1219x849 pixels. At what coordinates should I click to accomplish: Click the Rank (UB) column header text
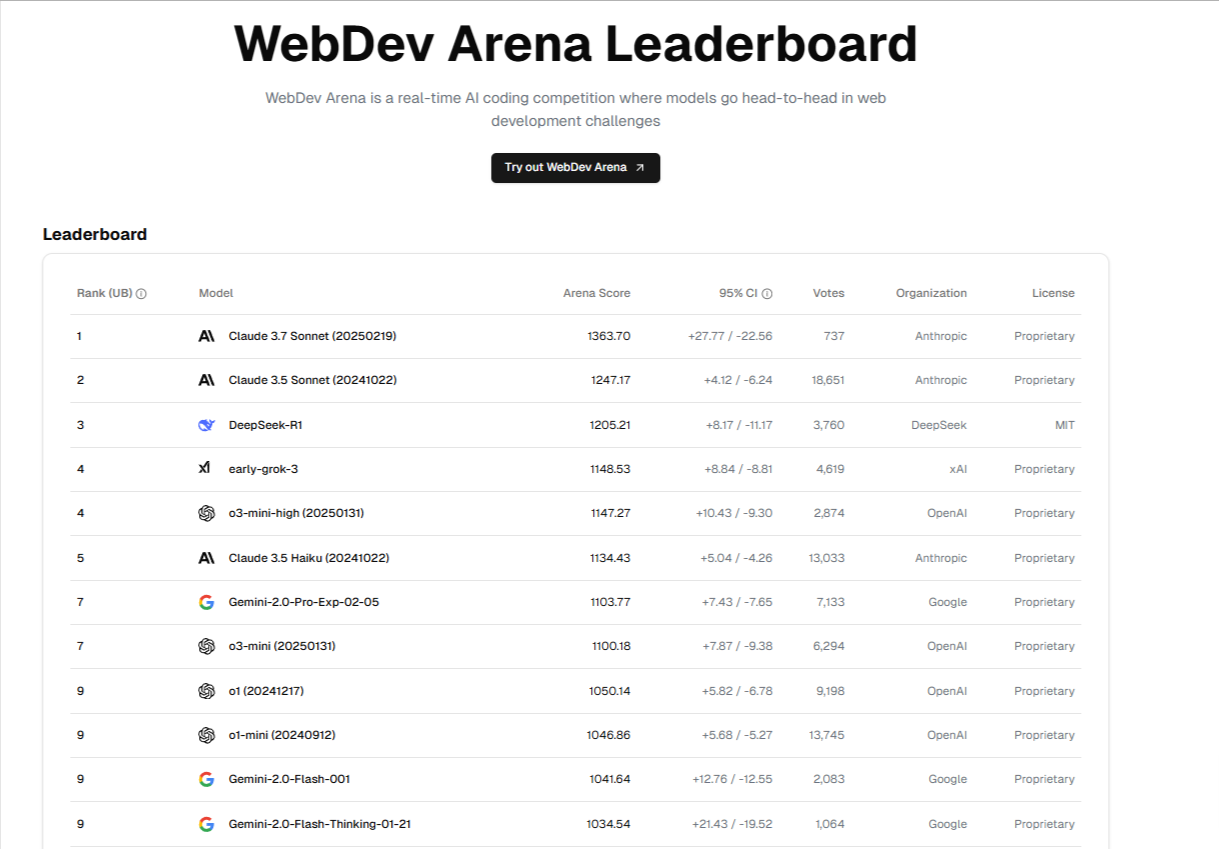pyautogui.click(x=105, y=294)
